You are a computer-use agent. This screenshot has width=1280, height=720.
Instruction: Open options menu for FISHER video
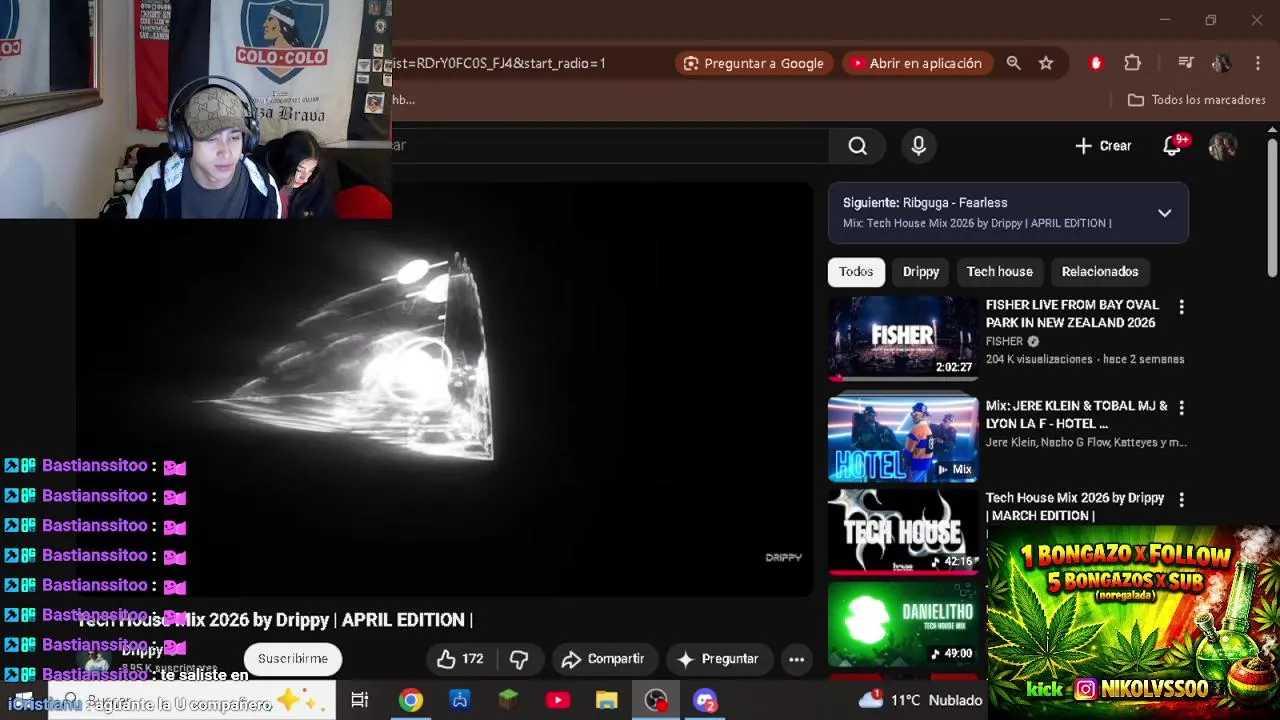coord(1181,308)
